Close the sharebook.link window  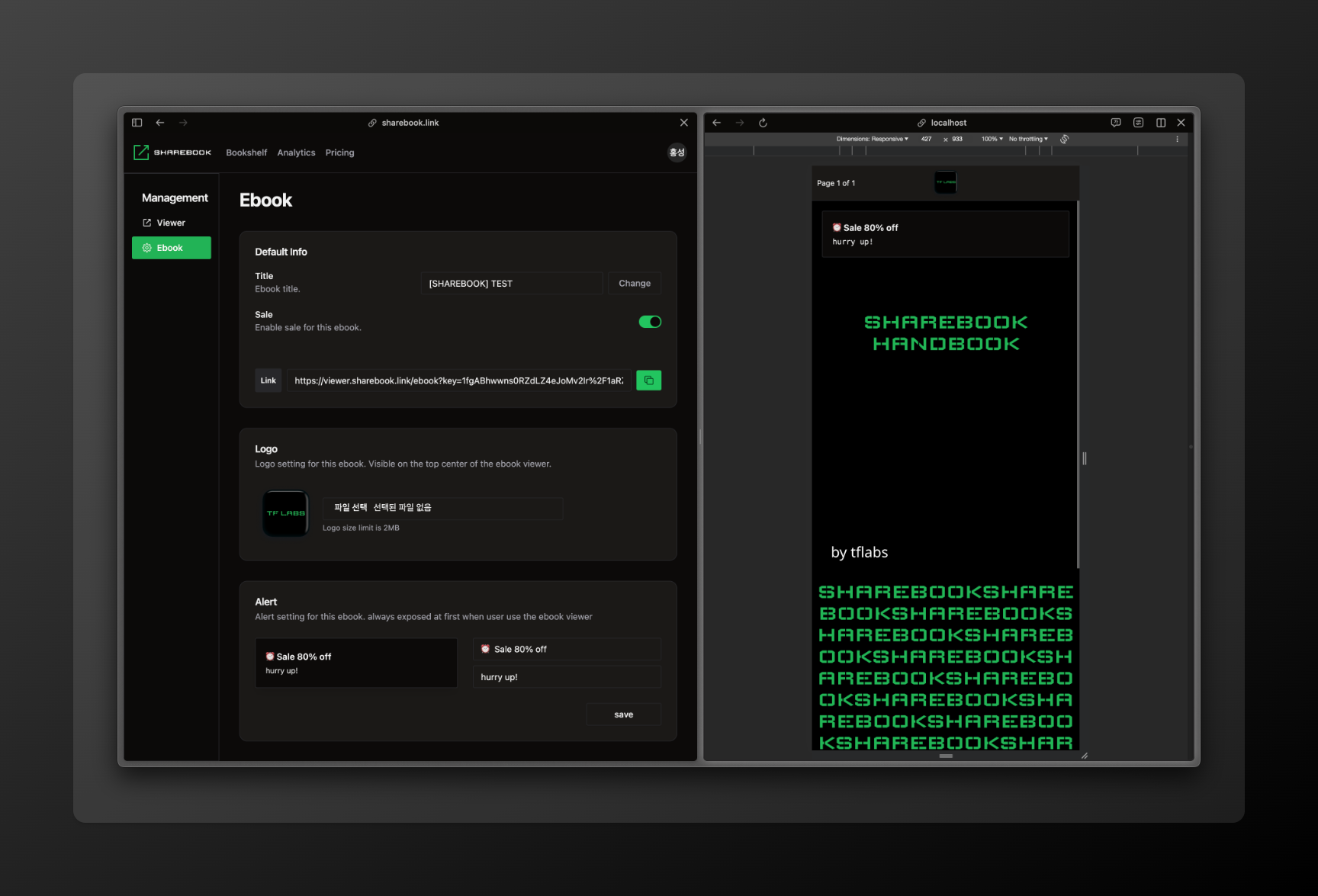tap(684, 123)
